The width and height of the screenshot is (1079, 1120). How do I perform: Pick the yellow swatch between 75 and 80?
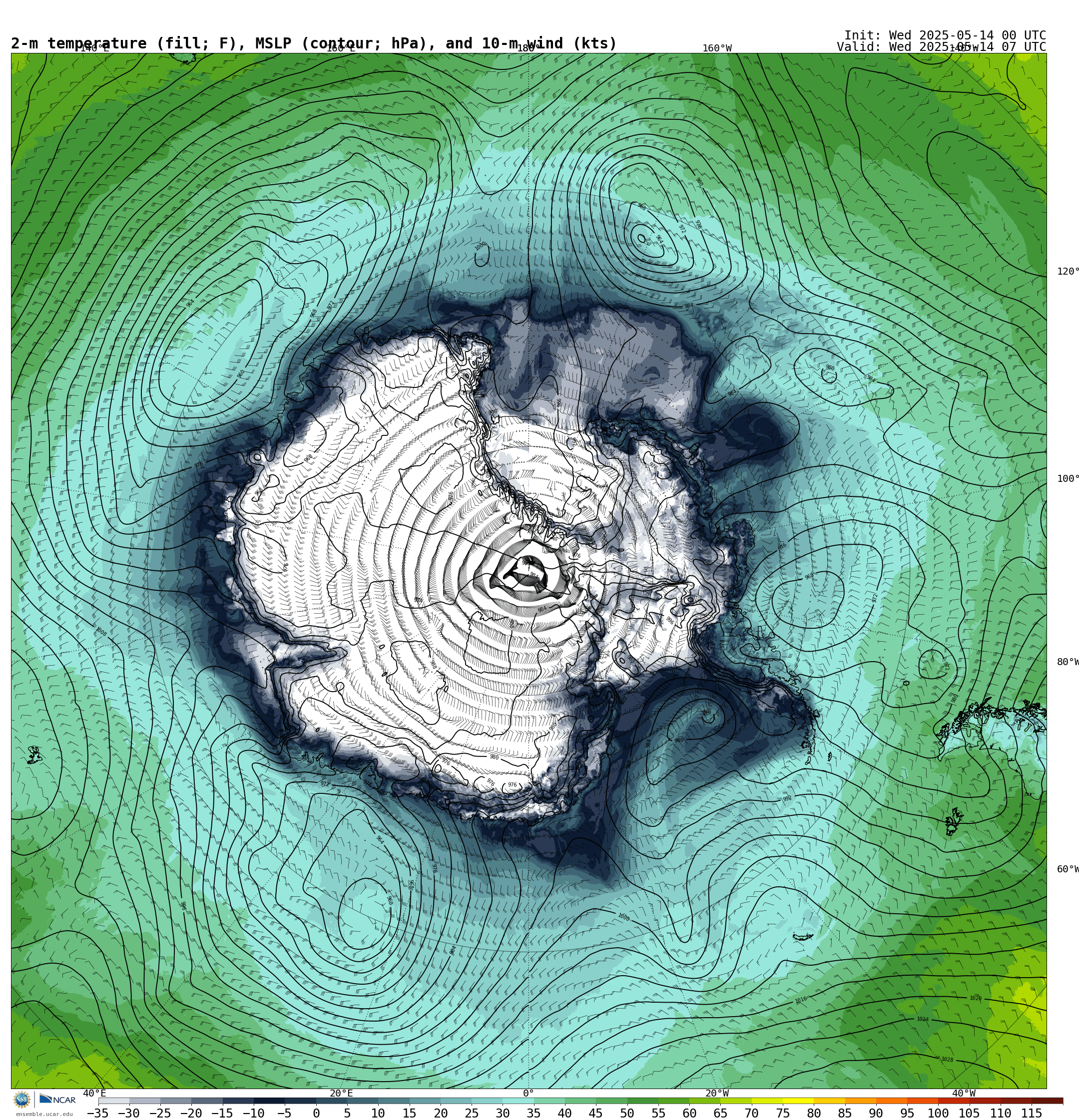click(x=798, y=1101)
